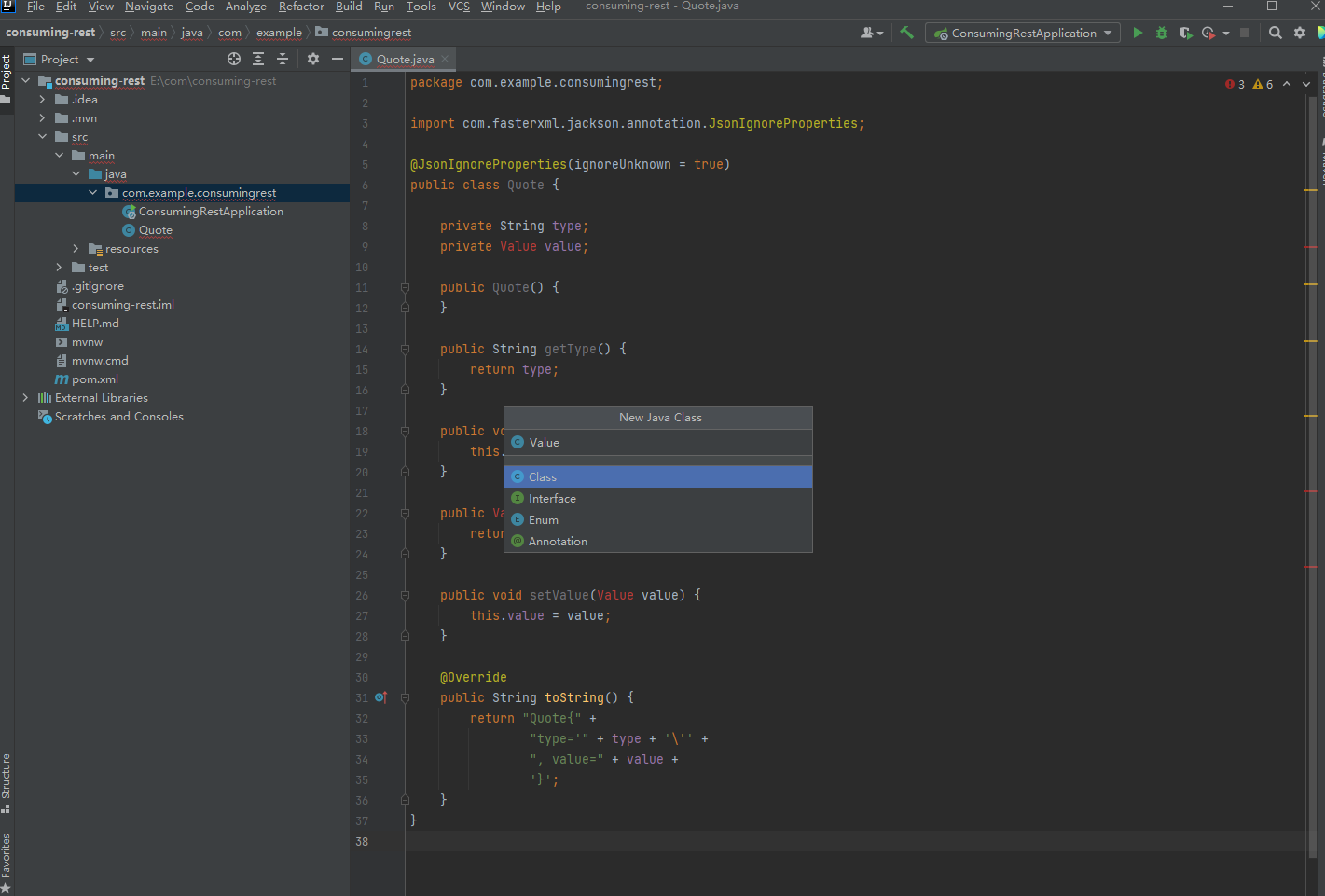Start debugging with the bug icon

pyautogui.click(x=1162, y=33)
